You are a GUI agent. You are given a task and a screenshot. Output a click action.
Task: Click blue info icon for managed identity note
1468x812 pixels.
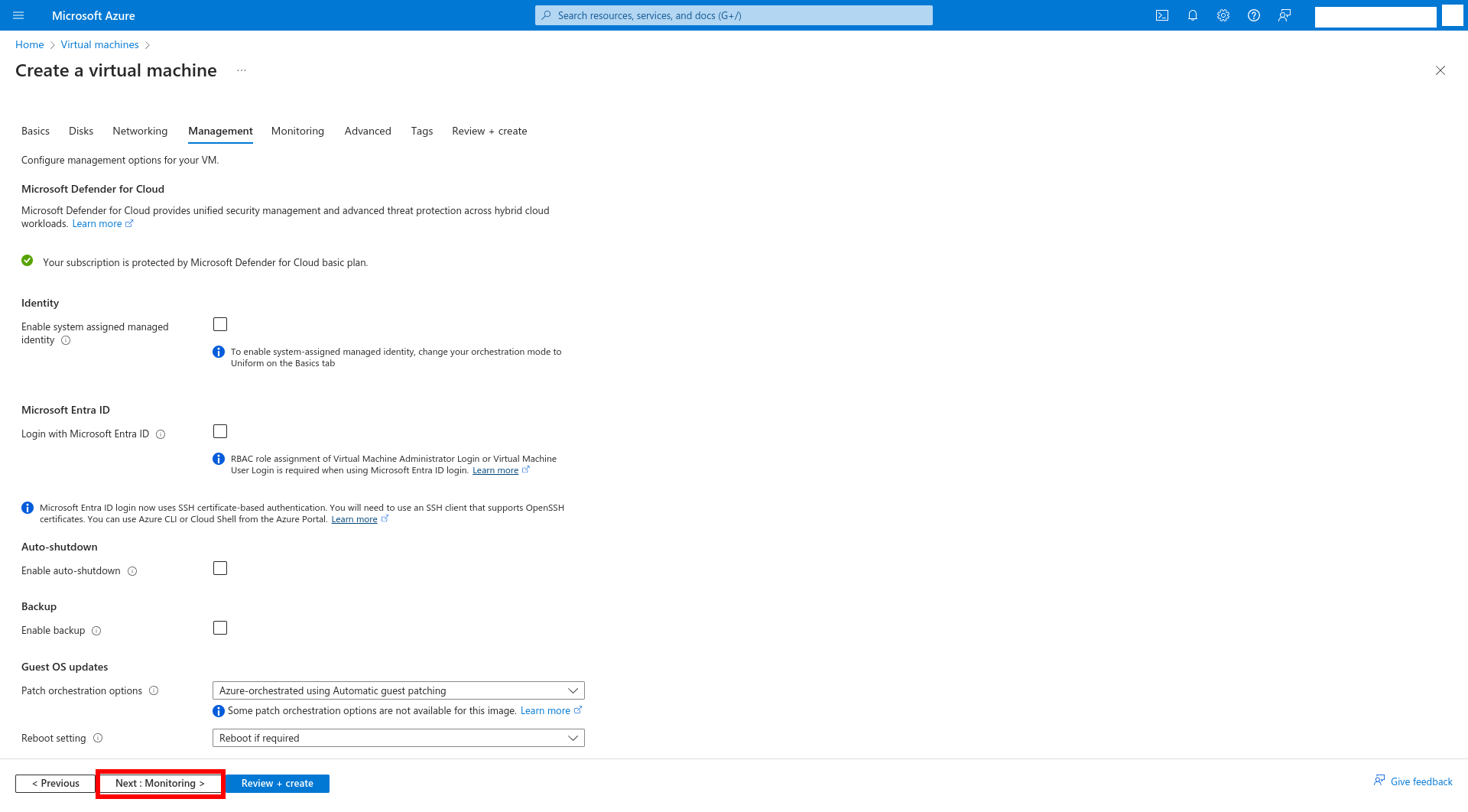tap(219, 352)
